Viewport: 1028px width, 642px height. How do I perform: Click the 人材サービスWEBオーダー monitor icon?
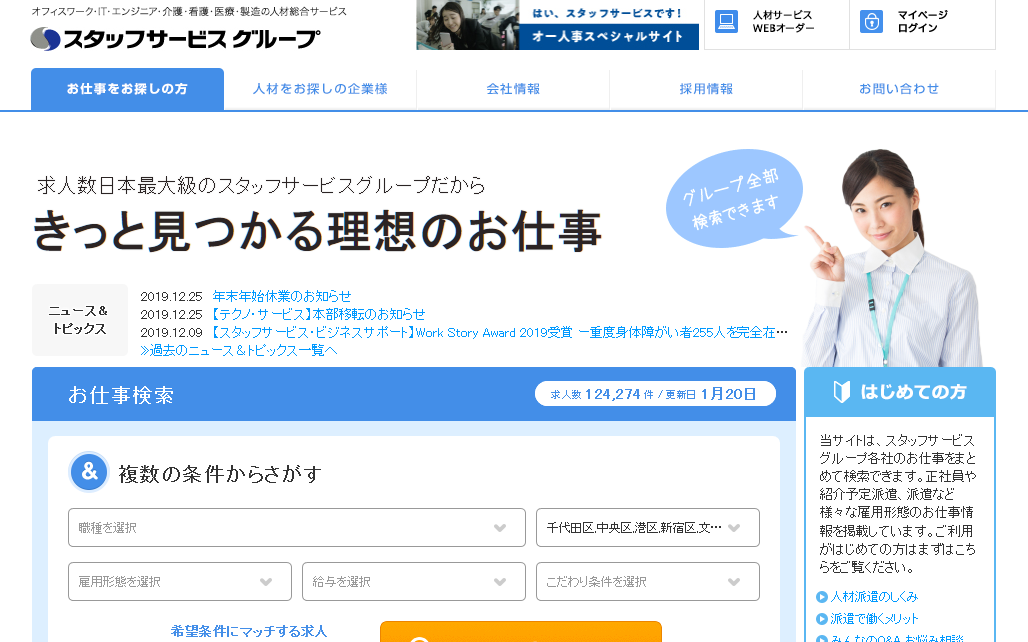pos(727,22)
